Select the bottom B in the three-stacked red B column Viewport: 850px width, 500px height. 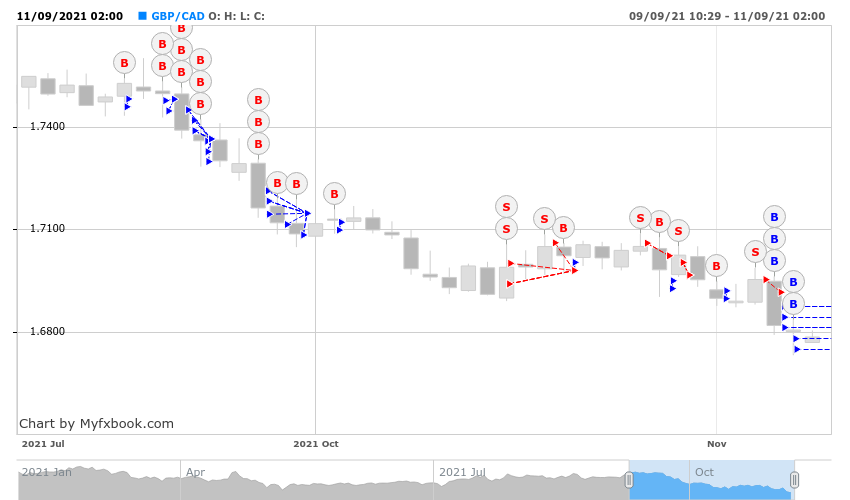pos(258,144)
